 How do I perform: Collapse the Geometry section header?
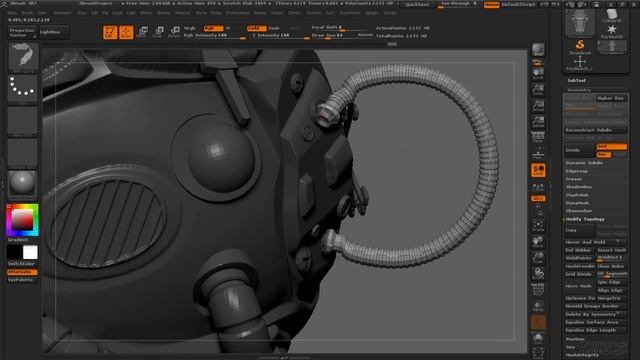[579, 90]
